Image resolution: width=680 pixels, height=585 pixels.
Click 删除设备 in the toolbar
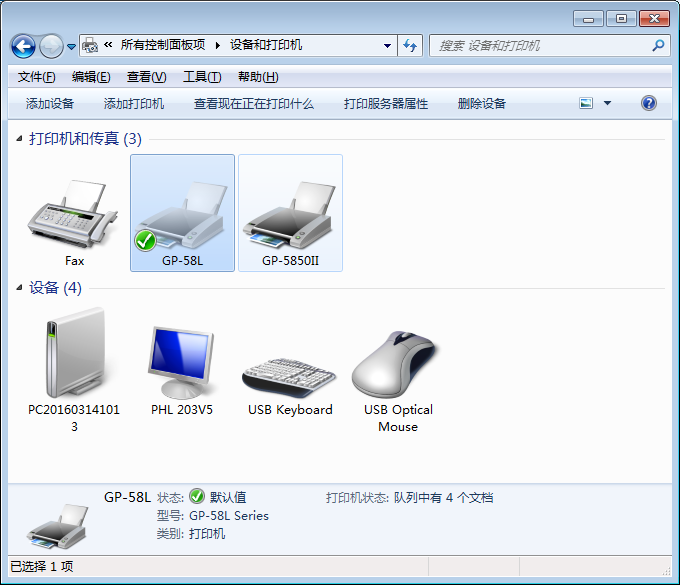click(482, 104)
